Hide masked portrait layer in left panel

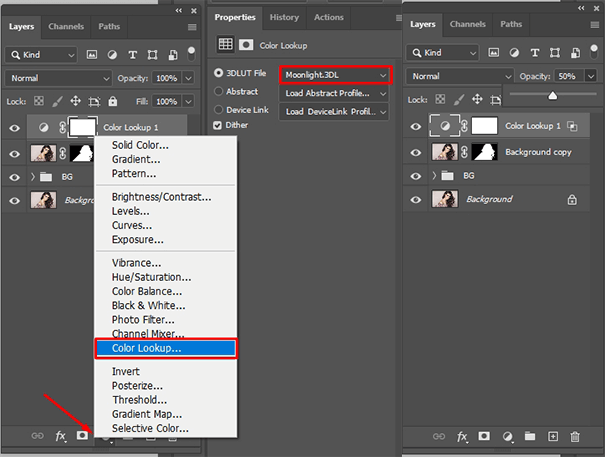[x=15, y=154]
